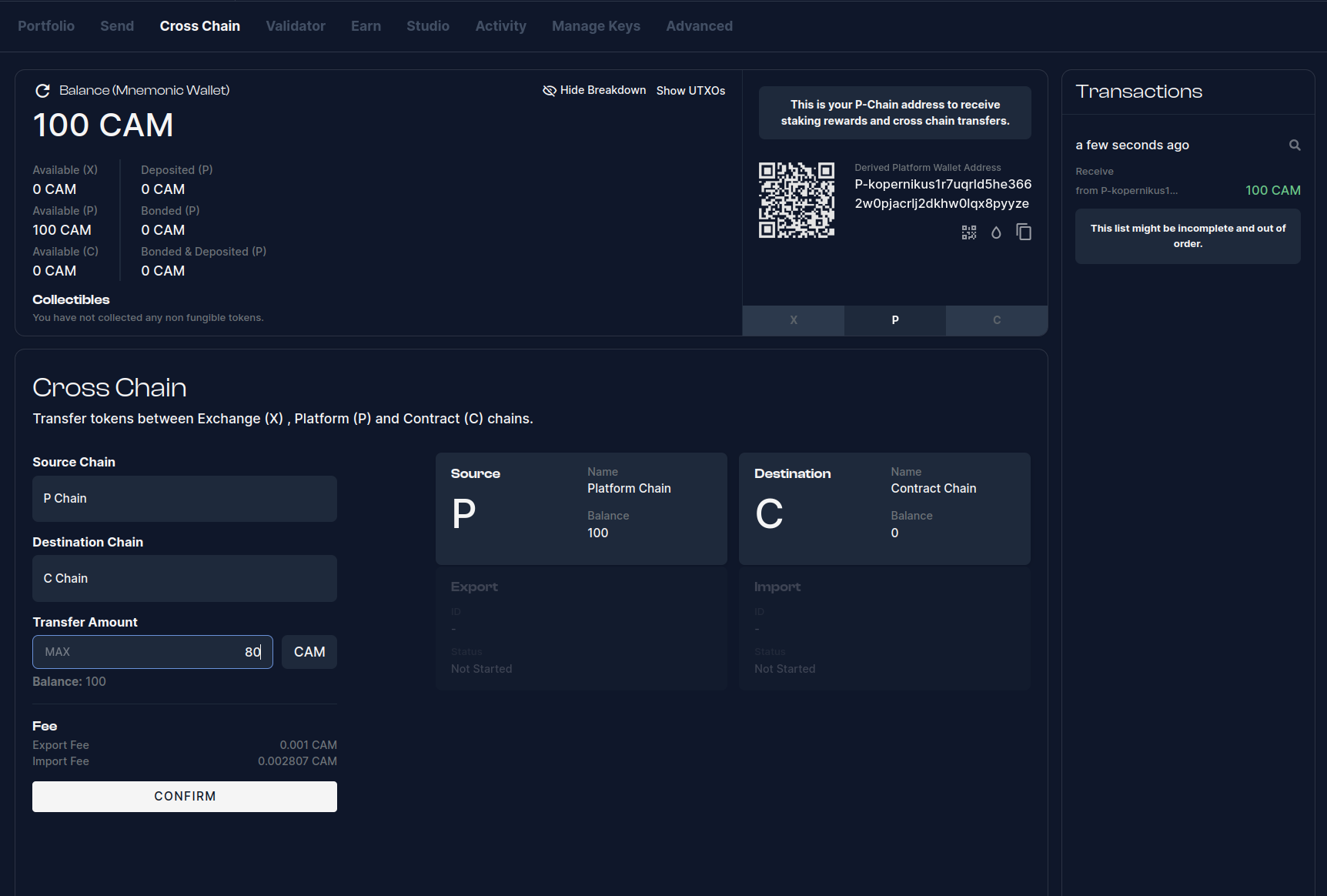The height and width of the screenshot is (896, 1327).
Task: Select the P chain address tab
Action: pyautogui.click(x=895, y=320)
